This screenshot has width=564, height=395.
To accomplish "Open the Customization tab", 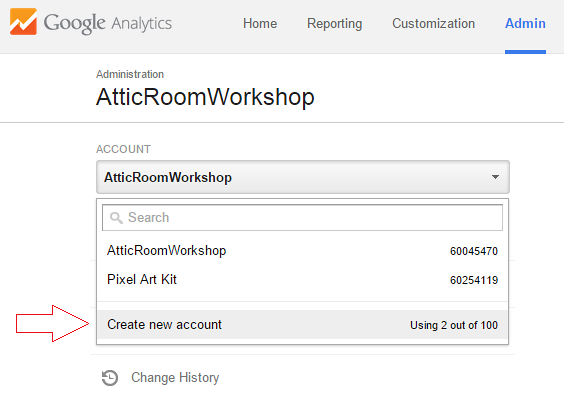I will pyautogui.click(x=433, y=23).
